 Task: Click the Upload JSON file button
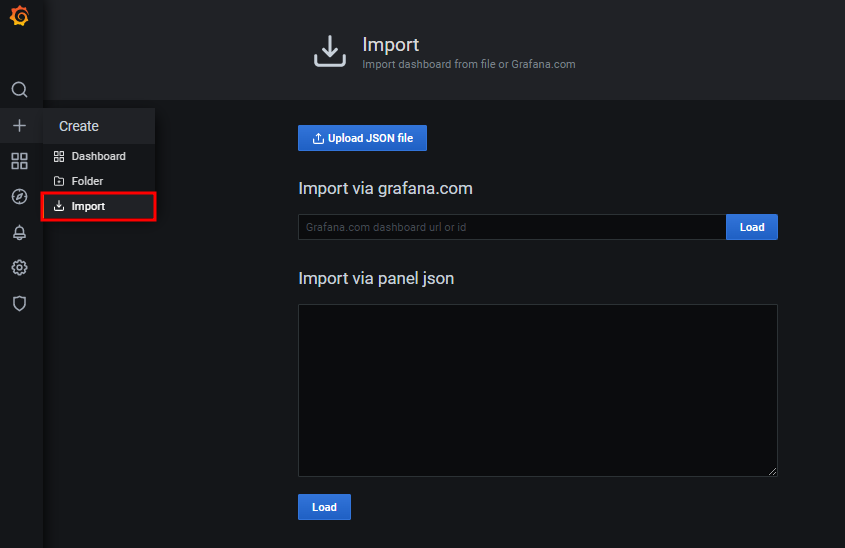362,138
